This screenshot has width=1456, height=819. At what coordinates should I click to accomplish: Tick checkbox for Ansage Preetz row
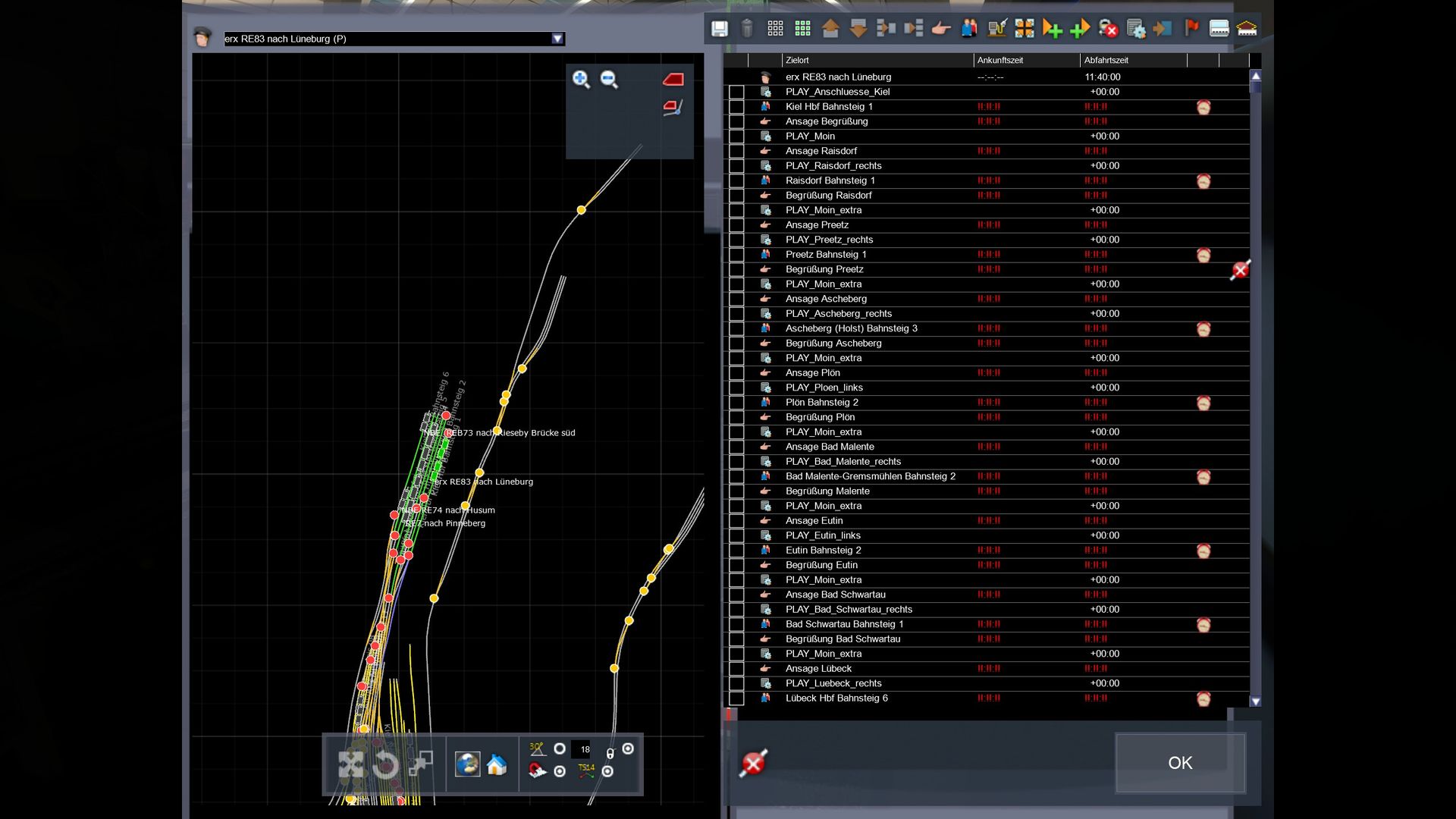point(736,225)
